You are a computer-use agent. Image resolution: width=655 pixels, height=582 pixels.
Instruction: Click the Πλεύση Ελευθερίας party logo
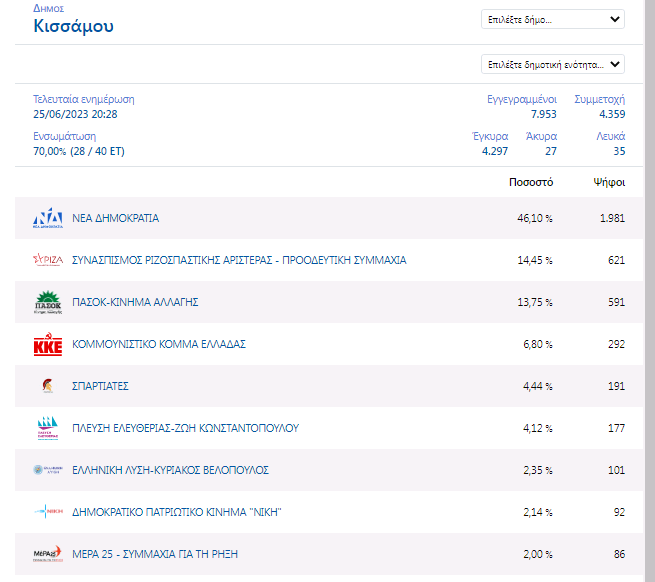click(48, 429)
